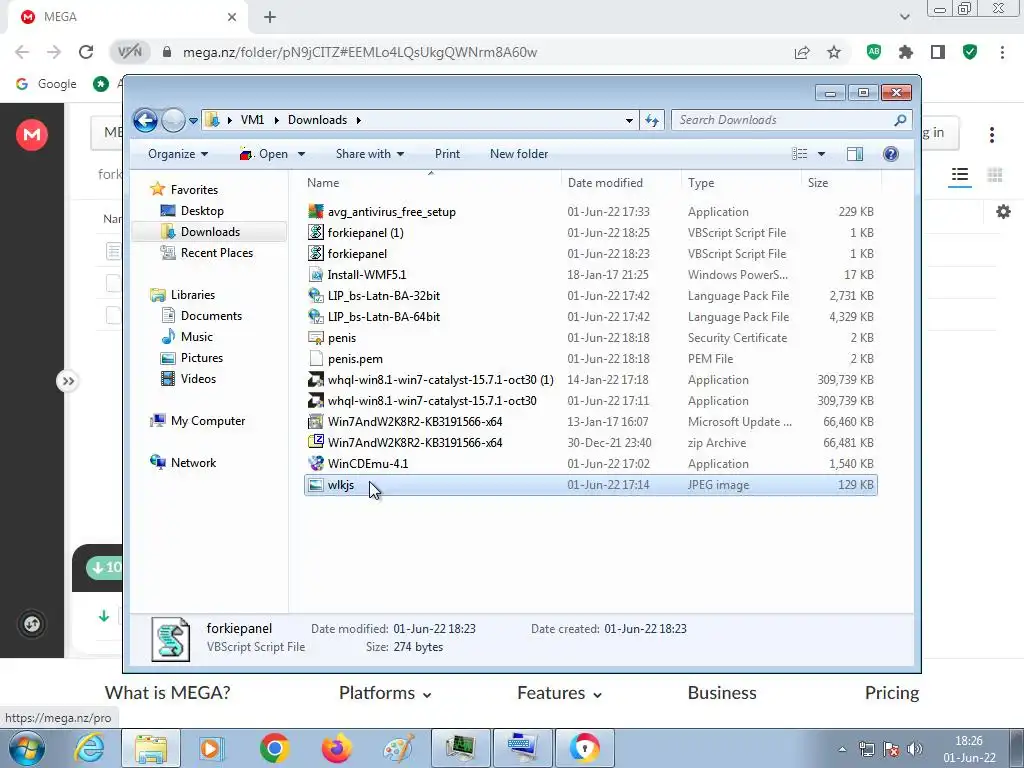Click the Explorer help icon

click(891, 154)
